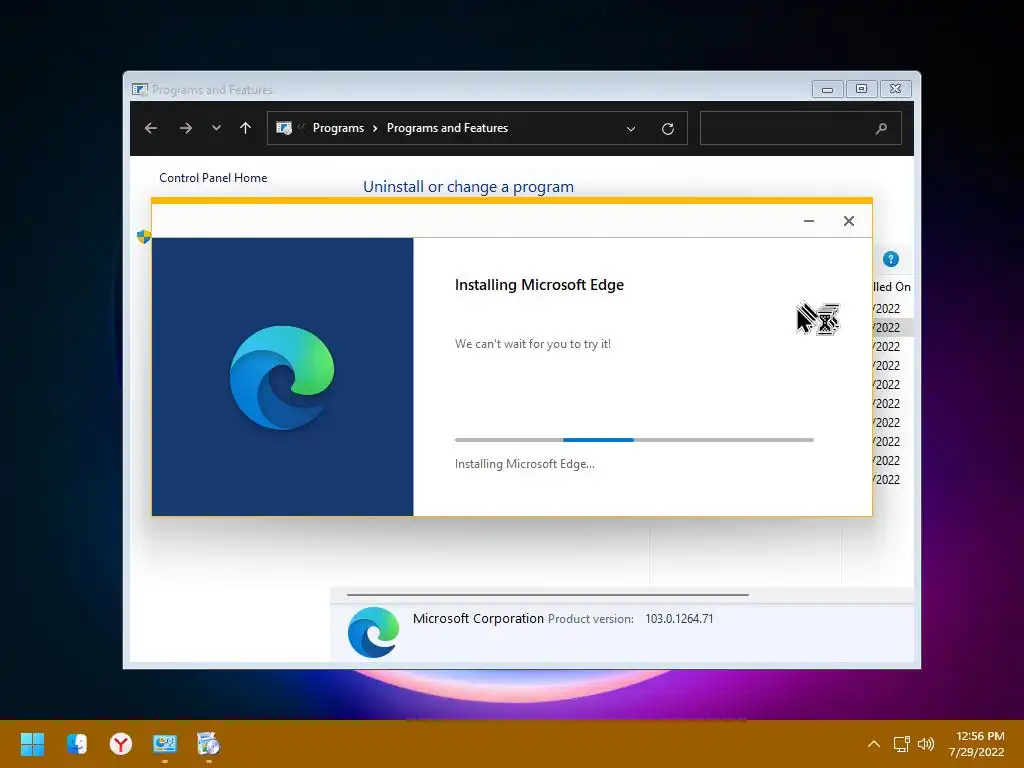Click product version 103.0.1264.71 text

[x=679, y=619]
